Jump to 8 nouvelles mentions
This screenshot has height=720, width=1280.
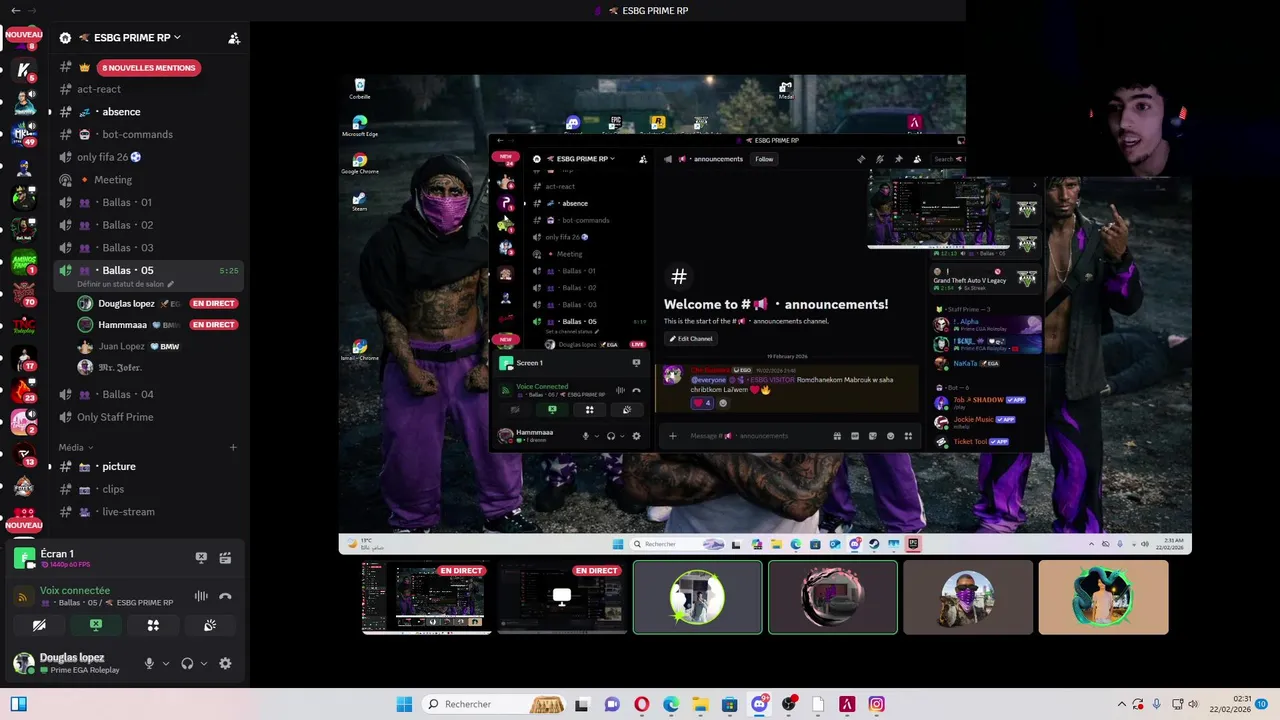click(x=148, y=67)
